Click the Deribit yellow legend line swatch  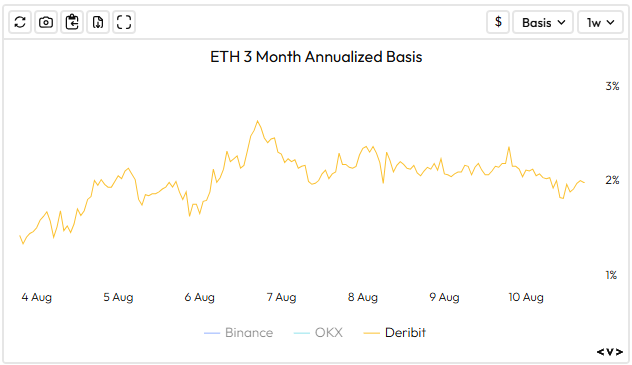pos(371,334)
